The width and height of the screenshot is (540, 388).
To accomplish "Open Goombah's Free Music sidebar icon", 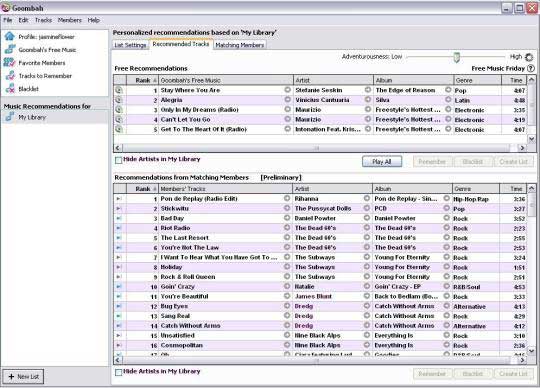I will [x=10, y=49].
